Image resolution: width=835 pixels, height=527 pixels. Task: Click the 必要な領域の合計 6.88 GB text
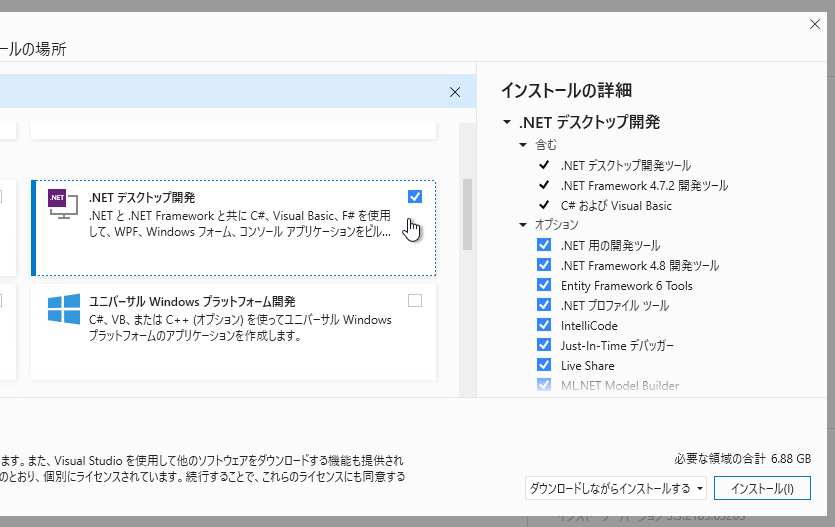click(742, 459)
